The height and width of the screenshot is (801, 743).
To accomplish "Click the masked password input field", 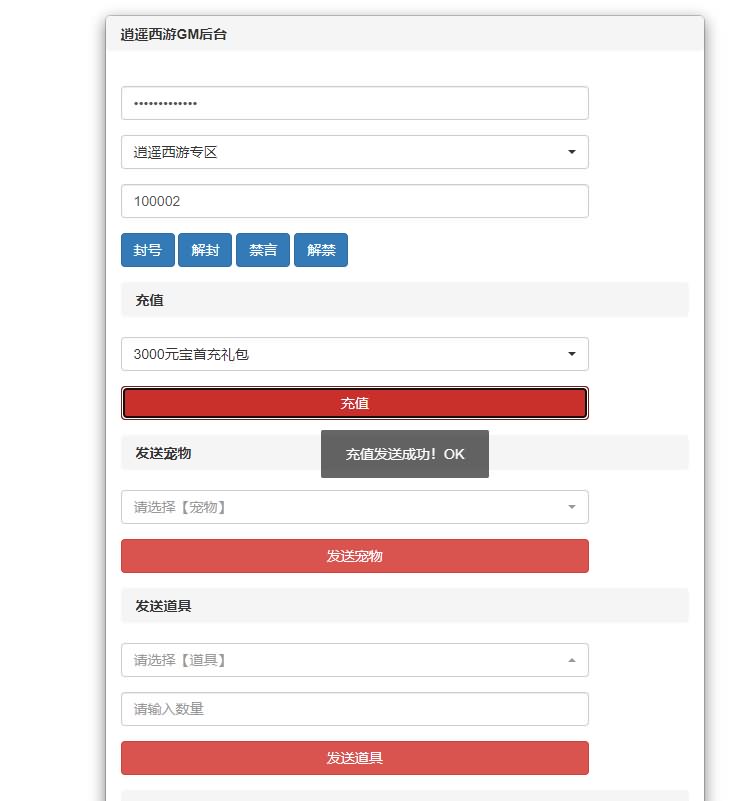I will (x=355, y=103).
